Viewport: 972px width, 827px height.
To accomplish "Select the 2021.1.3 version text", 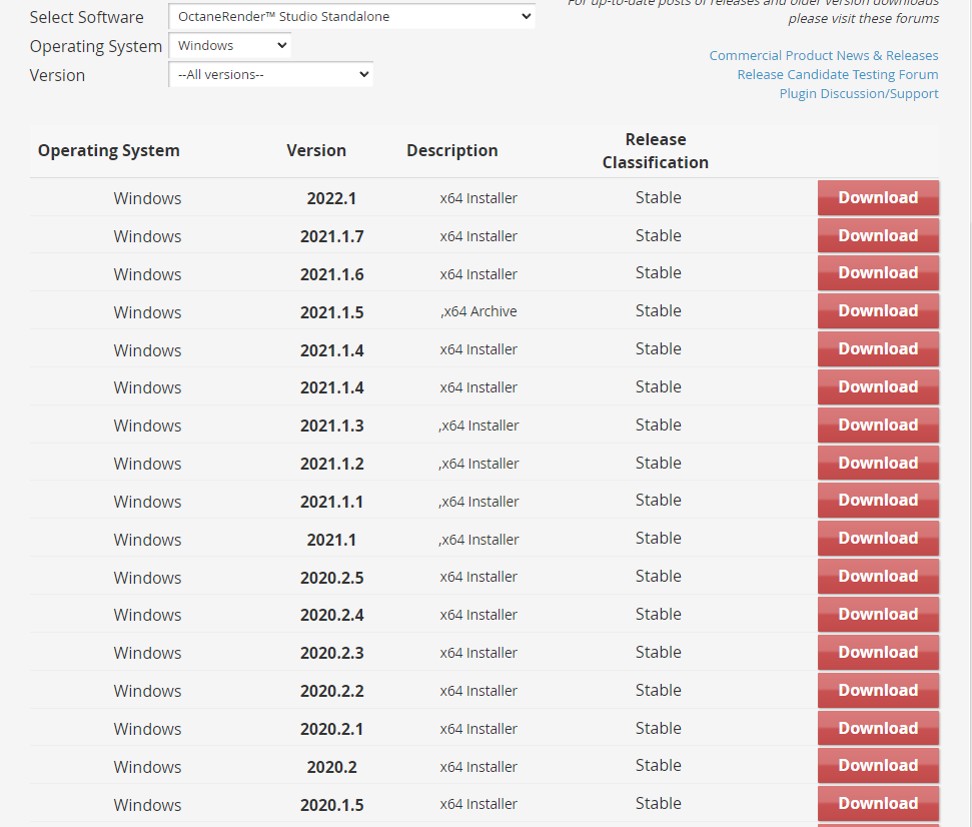I will point(332,426).
